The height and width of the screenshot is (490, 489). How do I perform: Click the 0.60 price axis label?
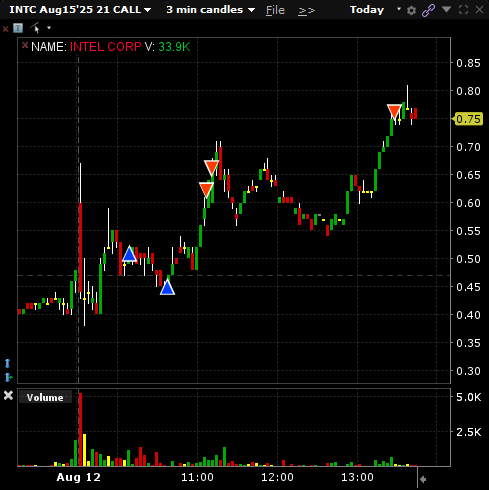click(468, 203)
